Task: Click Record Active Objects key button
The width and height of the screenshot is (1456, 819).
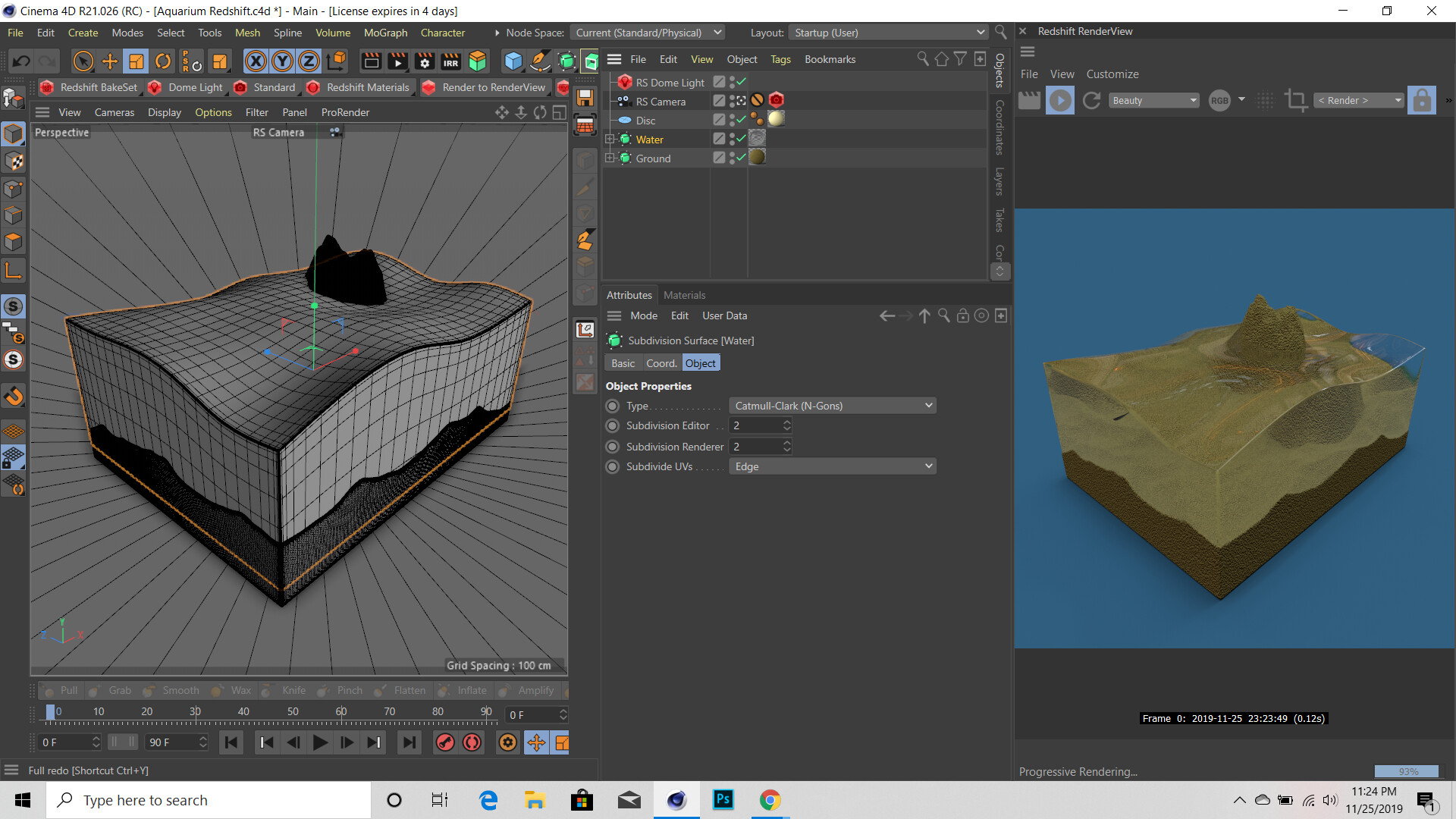Action: pyautogui.click(x=445, y=742)
